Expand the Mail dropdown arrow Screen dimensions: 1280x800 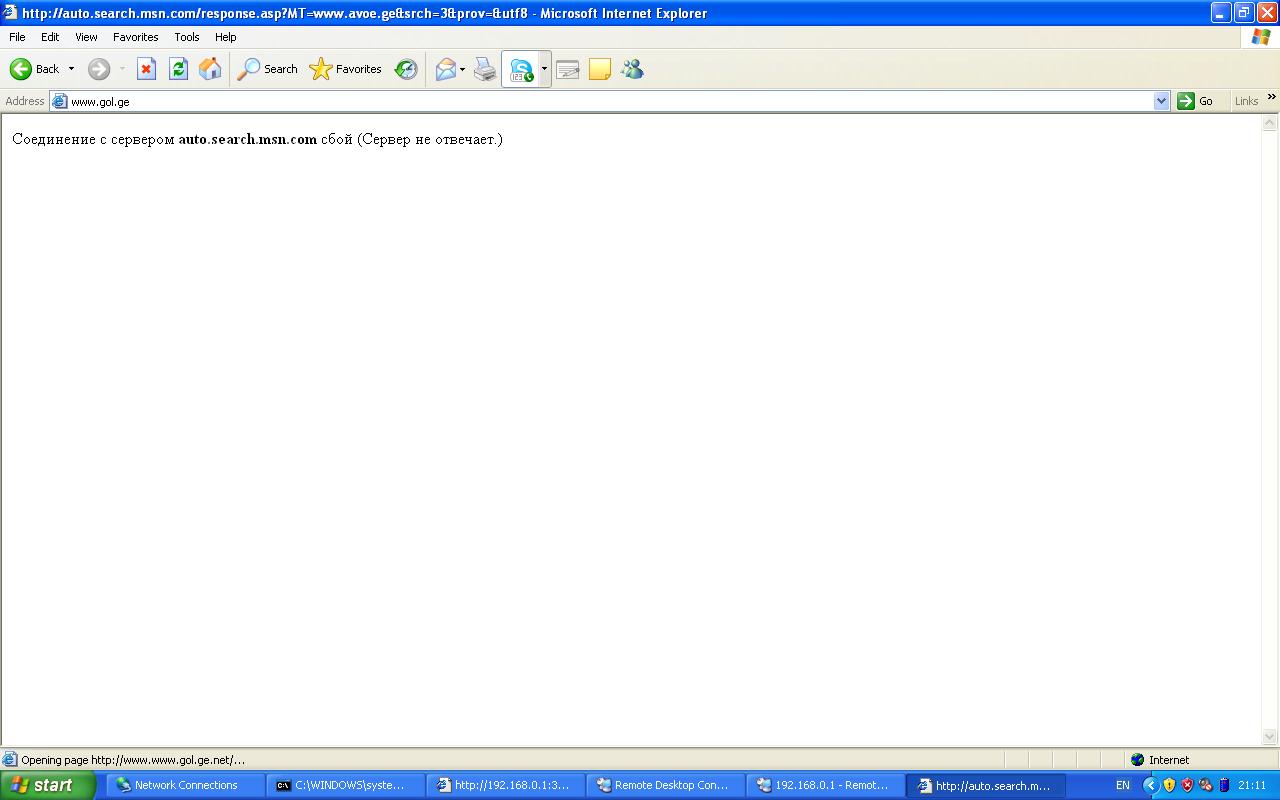click(x=462, y=69)
